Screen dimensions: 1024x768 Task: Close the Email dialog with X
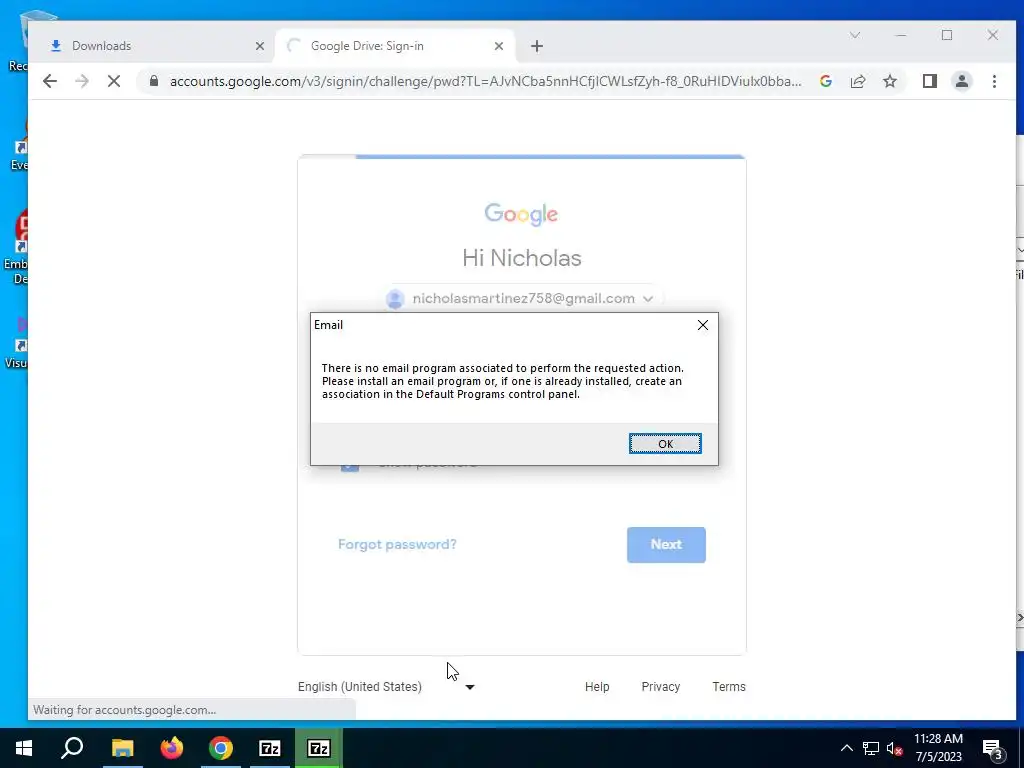click(x=703, y=325)
